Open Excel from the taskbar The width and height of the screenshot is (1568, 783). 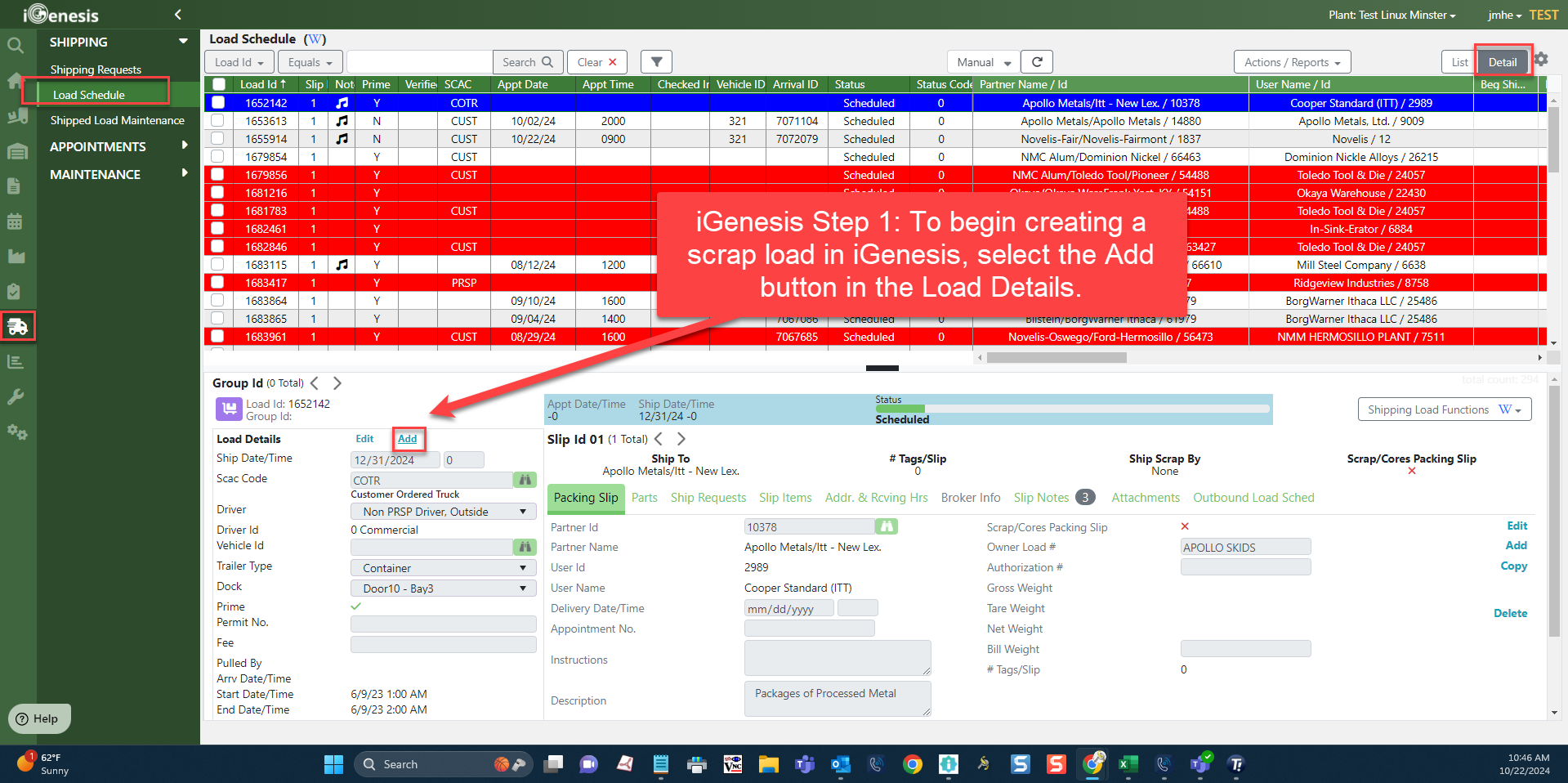(x=1128, y=764)
